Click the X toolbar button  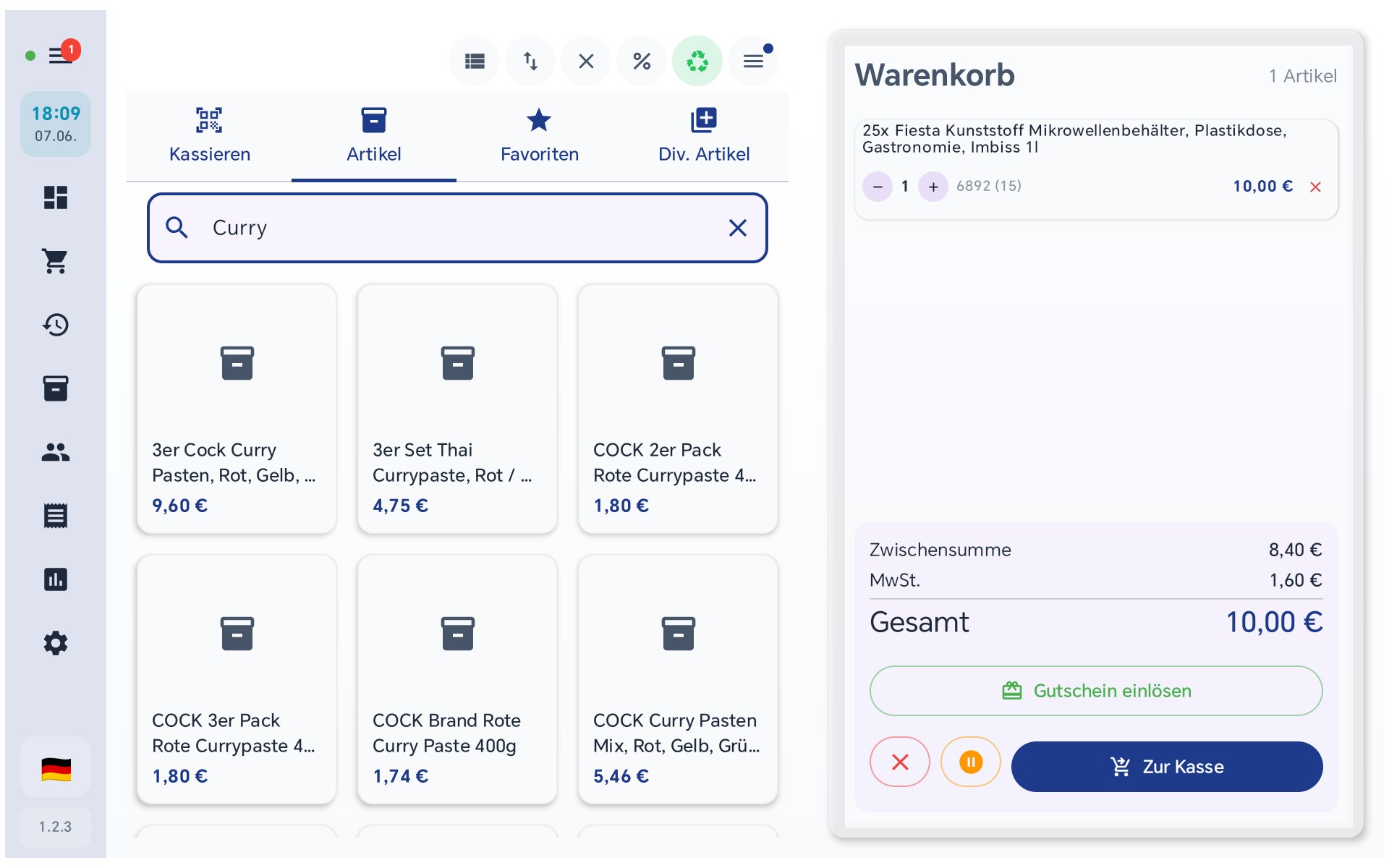click(x=586, y=61)
